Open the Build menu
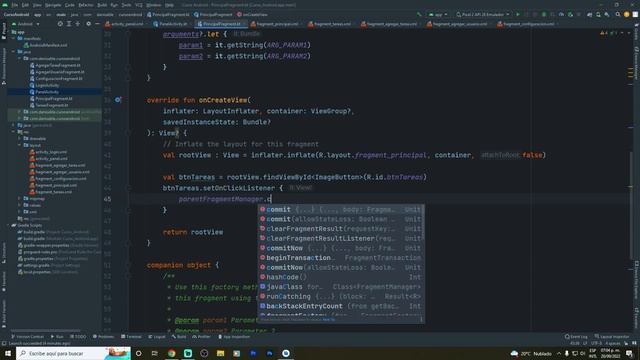 click(x=102, y=5)
